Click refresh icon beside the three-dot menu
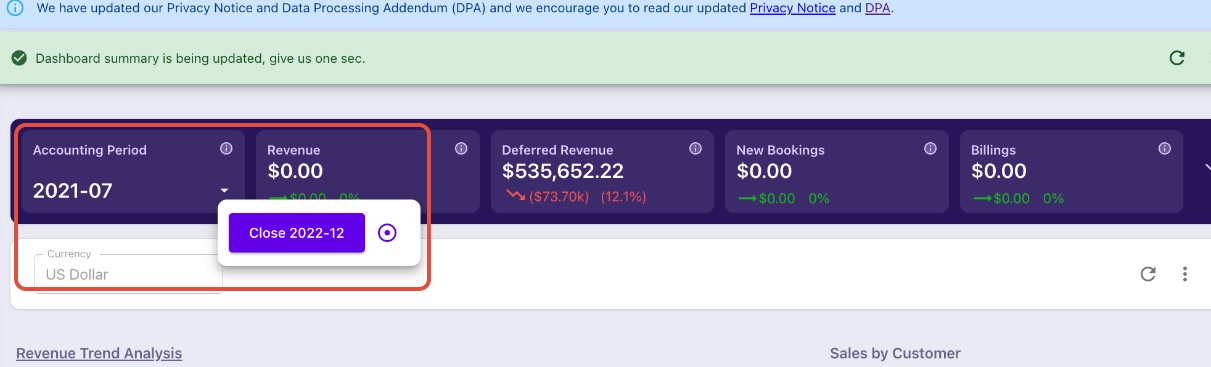This screenshot has width=1211, height=367. point(1148,274)
